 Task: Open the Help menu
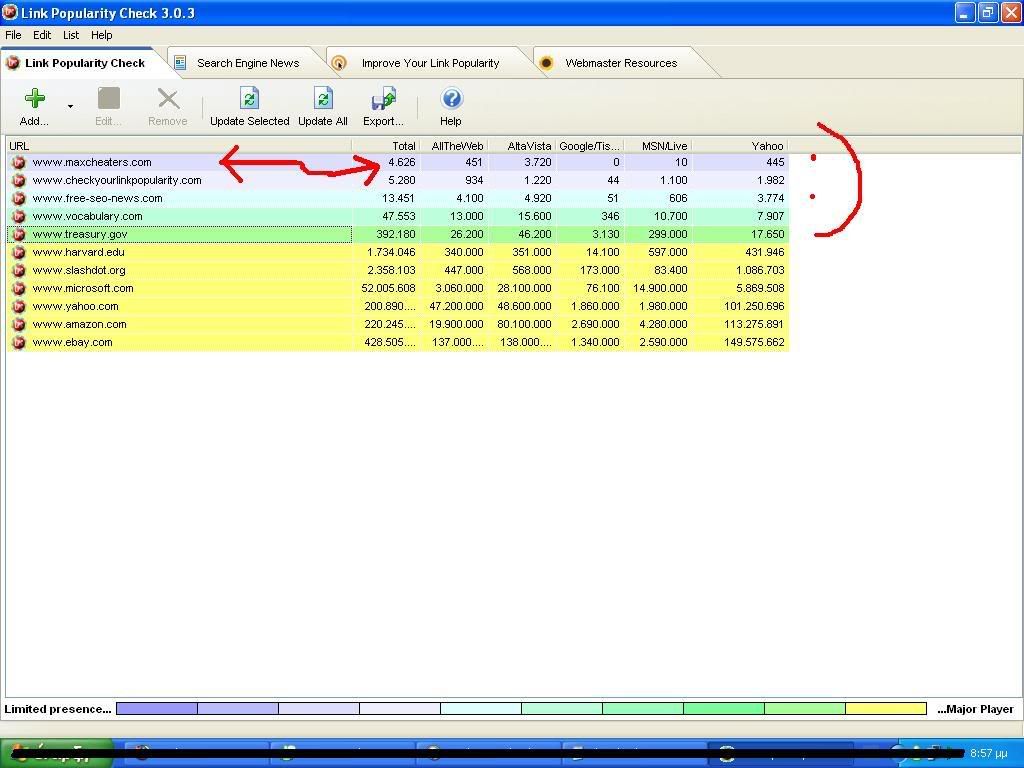point(101,35)
